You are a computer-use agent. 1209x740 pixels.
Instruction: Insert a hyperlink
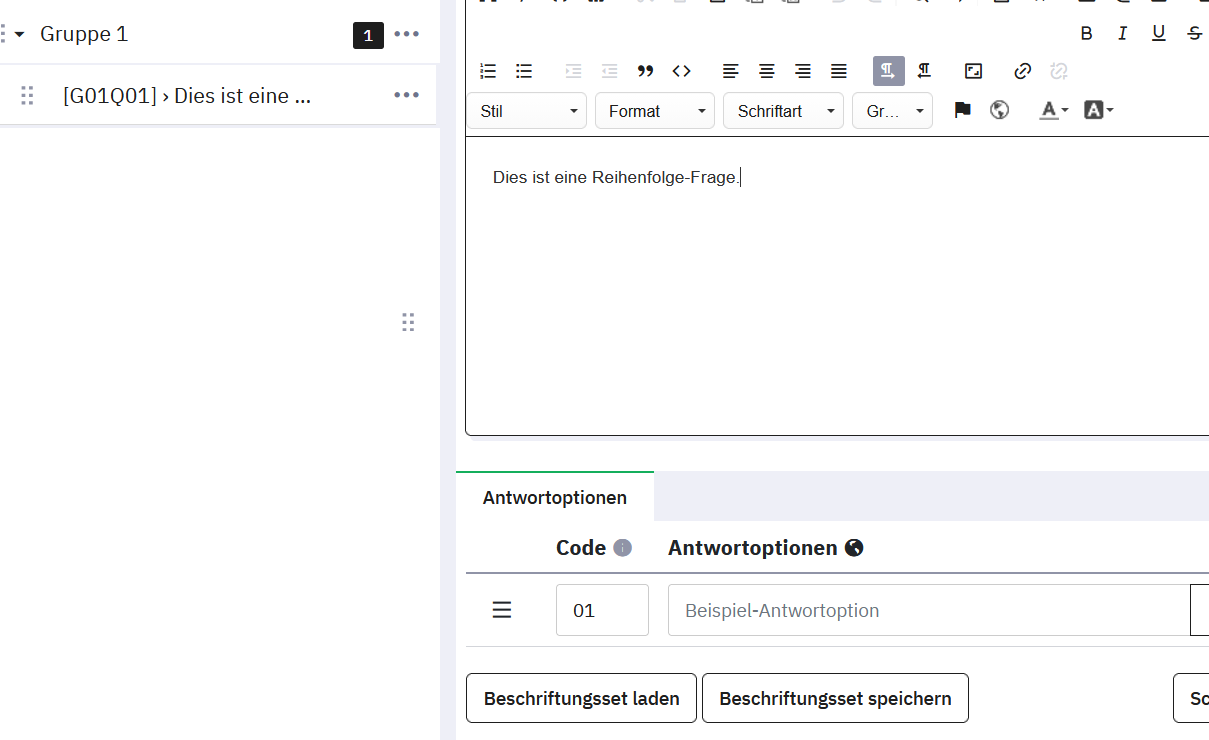[x=1022, y=71]
